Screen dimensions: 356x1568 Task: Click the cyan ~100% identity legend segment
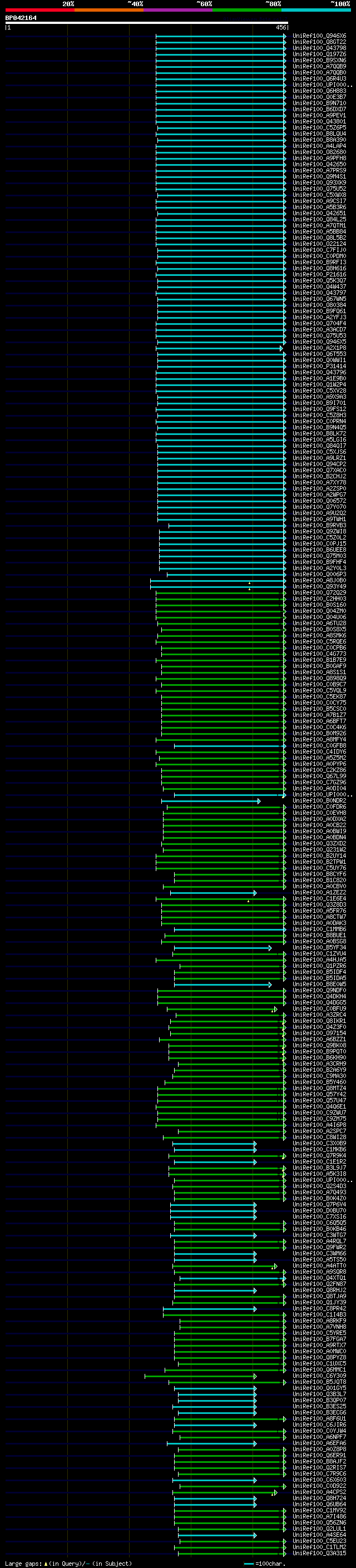tap(317, 10)
